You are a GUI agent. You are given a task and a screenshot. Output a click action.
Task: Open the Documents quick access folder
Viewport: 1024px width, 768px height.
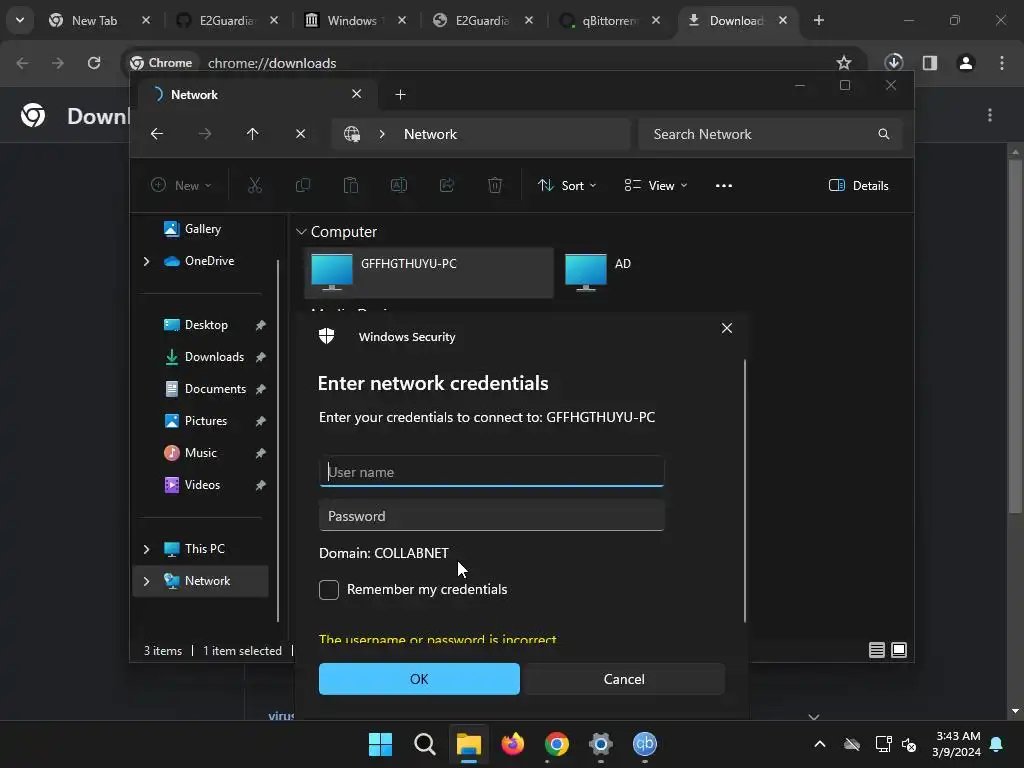click(215, 389)
